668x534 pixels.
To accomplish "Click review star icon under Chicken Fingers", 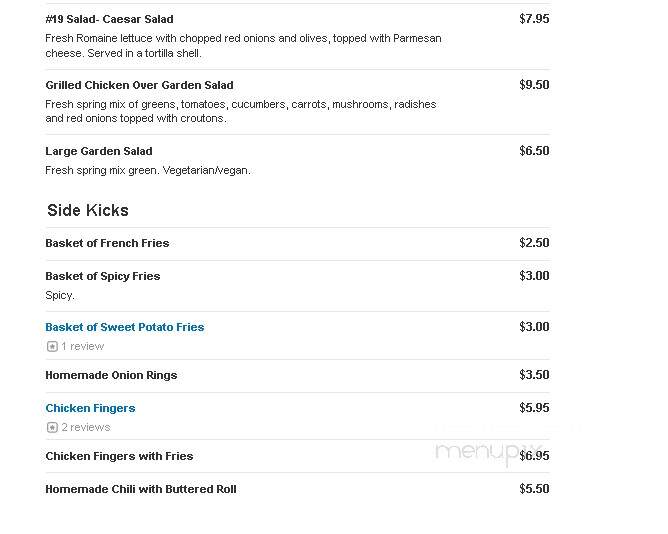I will 52,427.
